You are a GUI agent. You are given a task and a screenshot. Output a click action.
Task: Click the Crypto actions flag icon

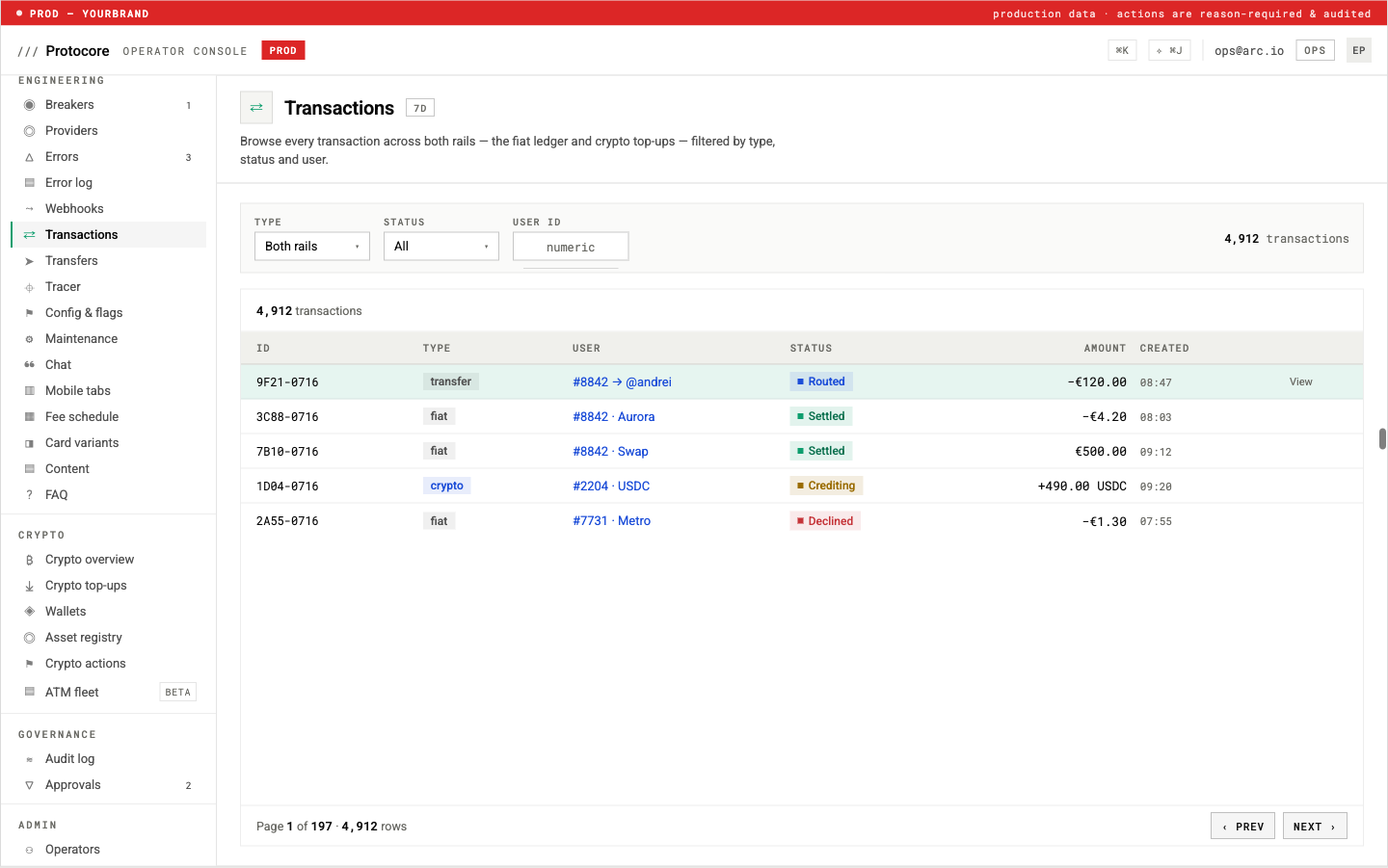coord(29,664)
